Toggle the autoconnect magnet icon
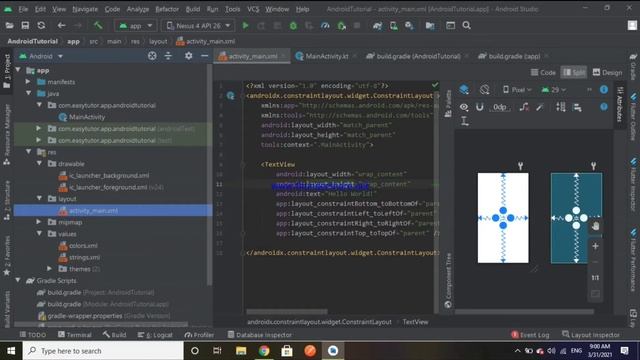This screenshot has height=360, width=640. coord(480,107)
